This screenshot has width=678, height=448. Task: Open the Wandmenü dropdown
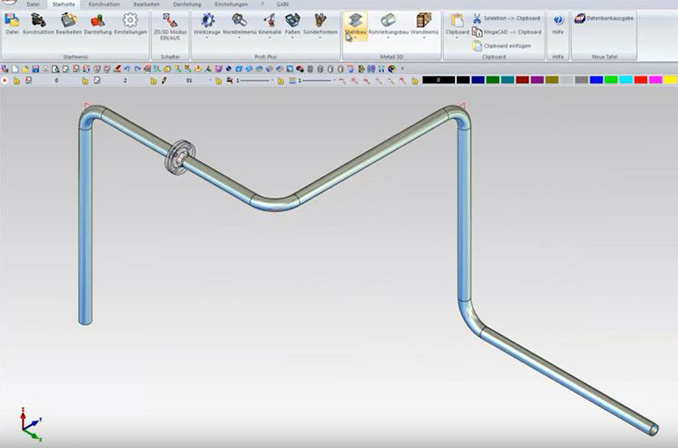(x=424, y=26)
